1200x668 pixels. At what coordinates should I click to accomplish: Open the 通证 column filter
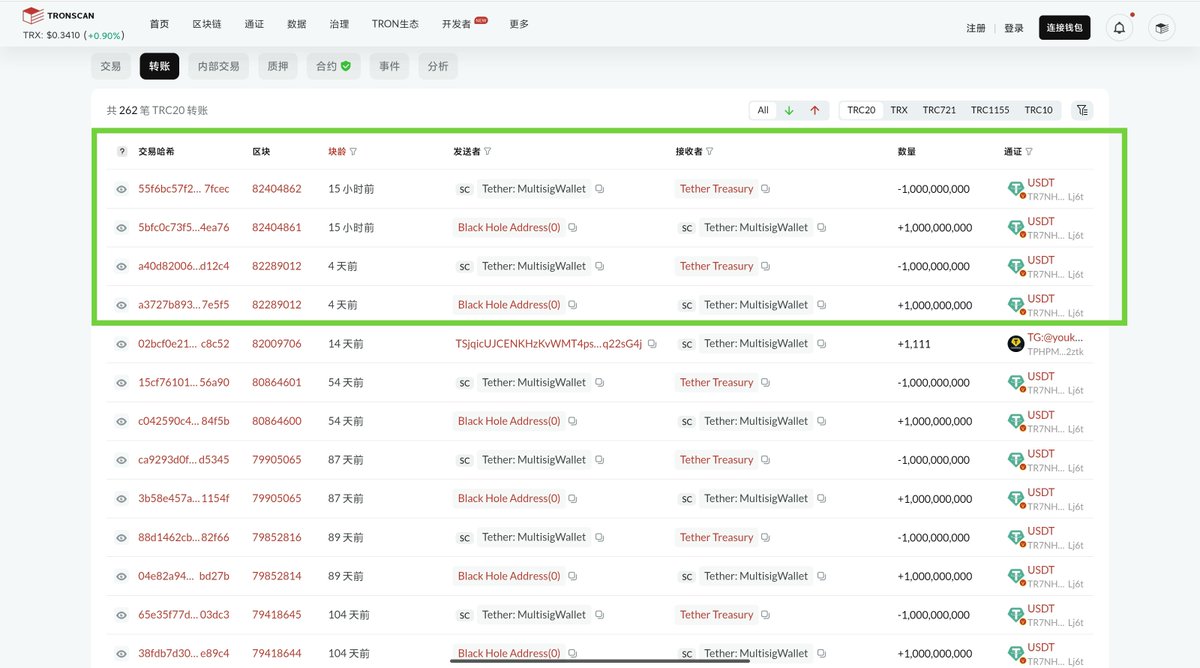(x=1029, y=152)
